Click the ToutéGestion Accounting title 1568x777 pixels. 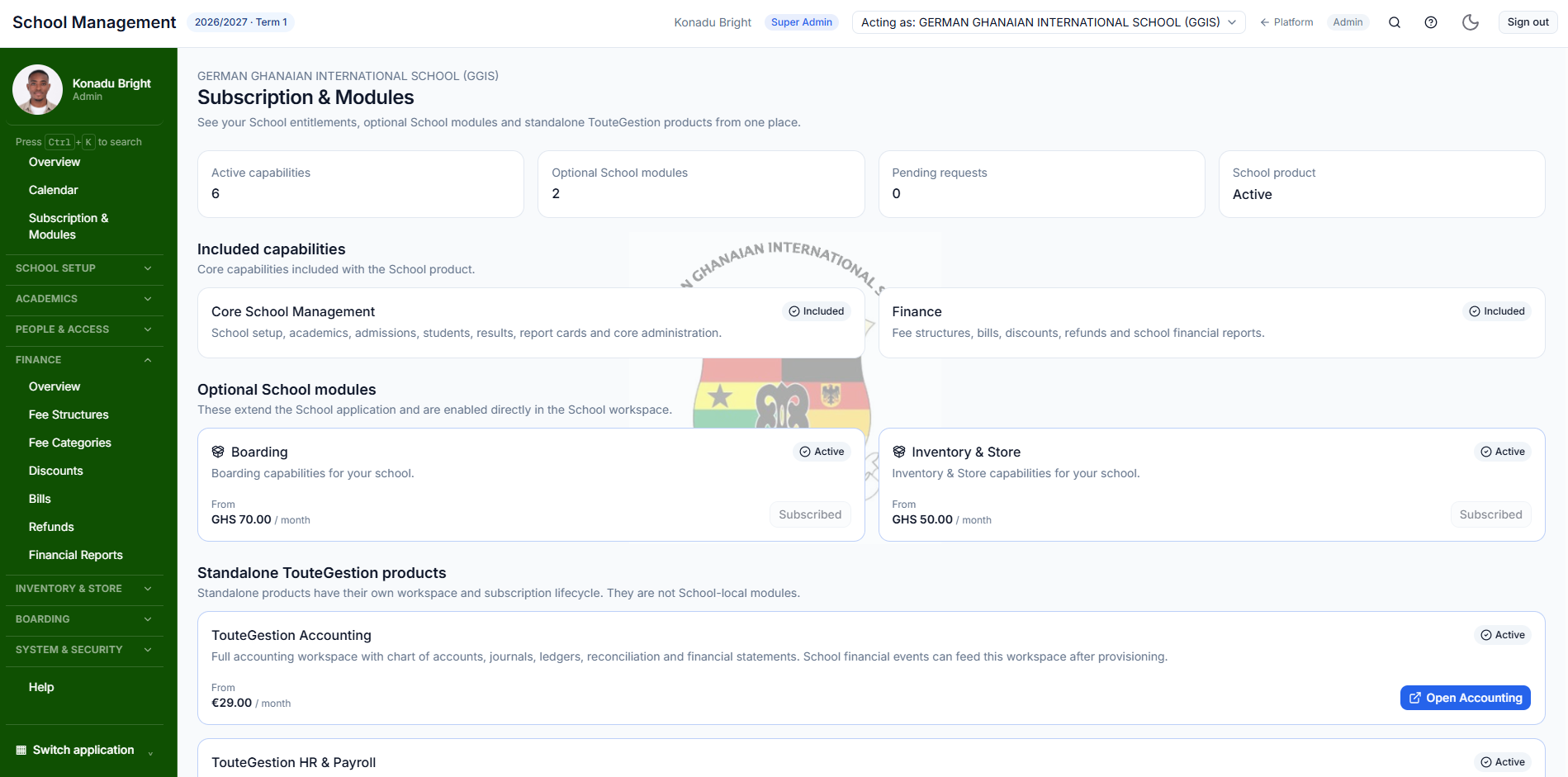pos(291,635)
